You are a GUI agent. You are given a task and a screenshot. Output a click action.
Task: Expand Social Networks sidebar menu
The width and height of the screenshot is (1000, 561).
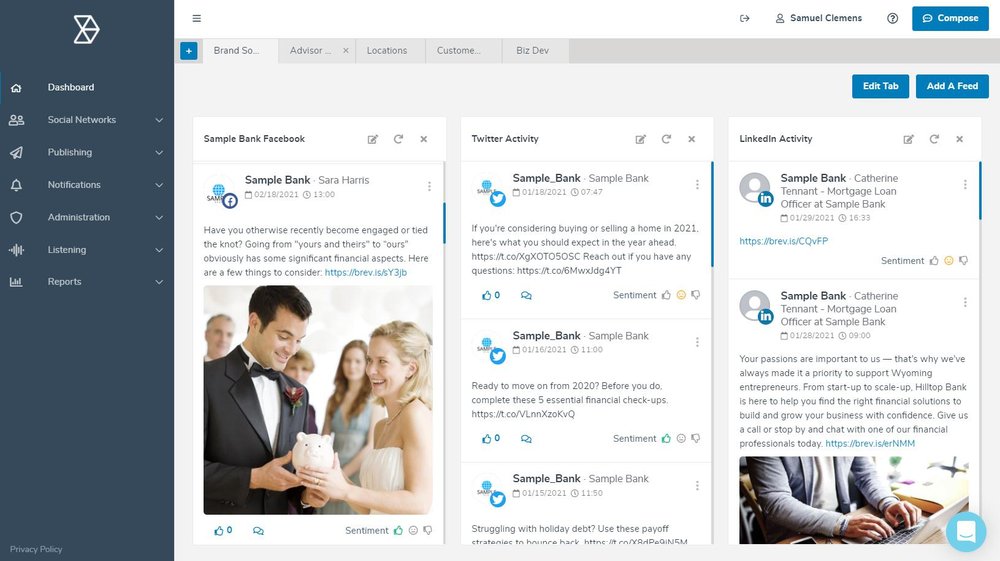(x=87, y=120)
